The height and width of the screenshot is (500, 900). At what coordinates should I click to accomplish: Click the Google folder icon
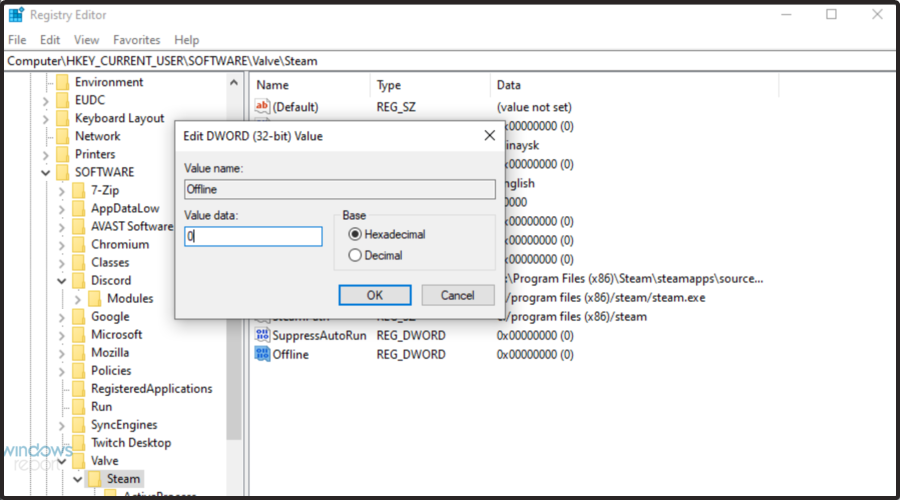coord(79,316)
